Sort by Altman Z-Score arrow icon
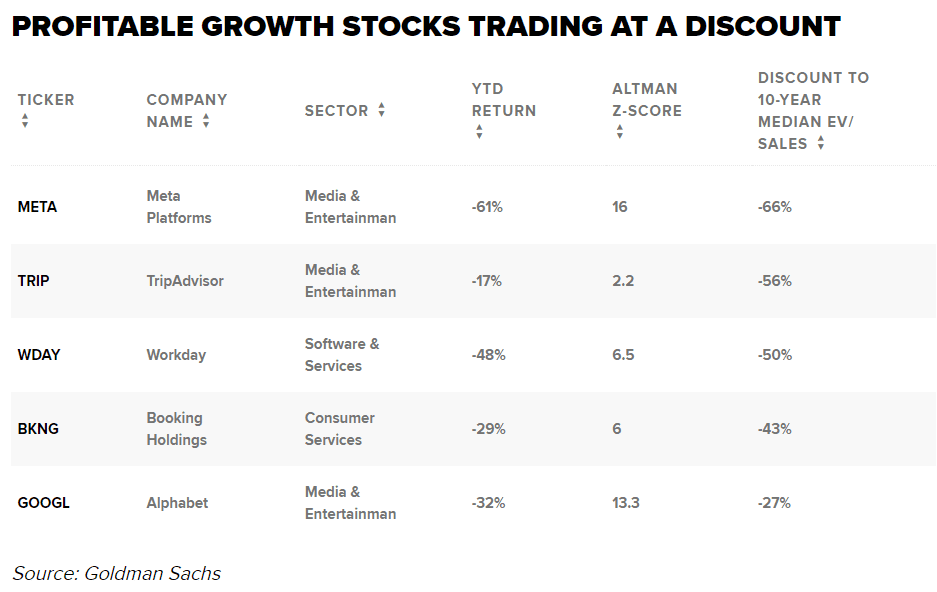This screenshot has width=937, height=592. [620, 132]
